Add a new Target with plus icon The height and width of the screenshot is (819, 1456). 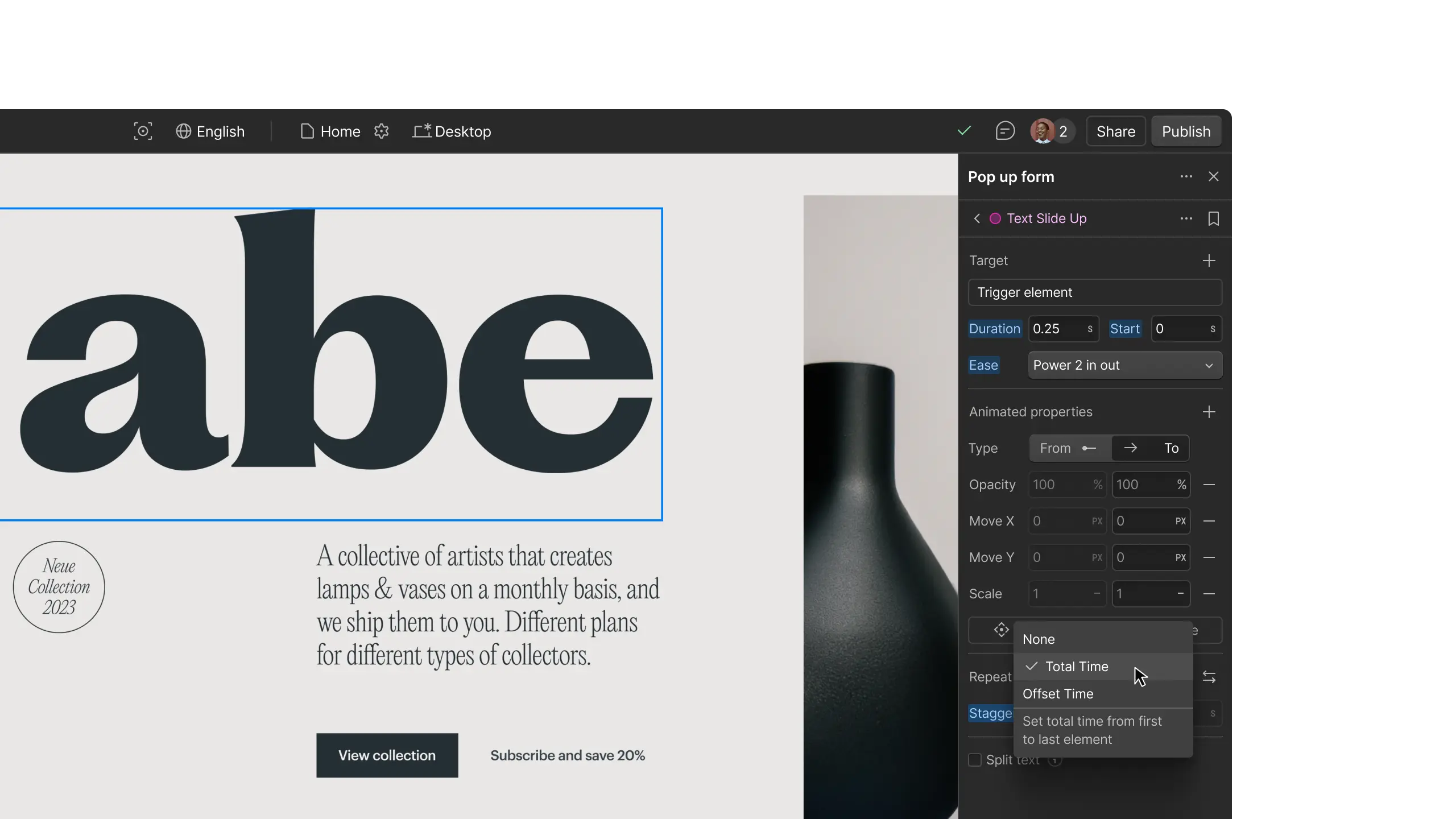tap(1209, 260)
